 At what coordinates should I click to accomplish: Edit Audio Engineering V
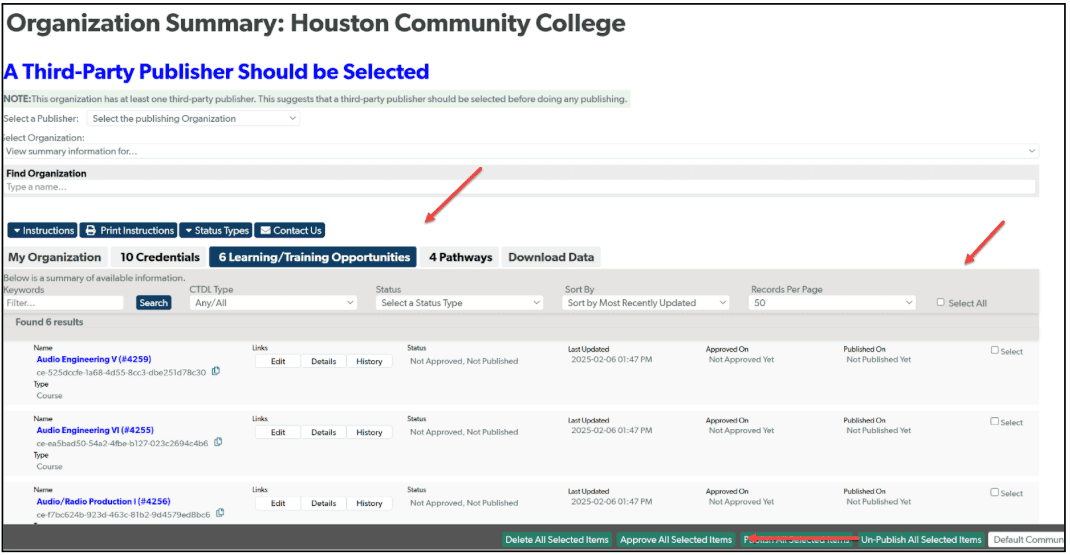pyautogui.click(x=278, y=362)
